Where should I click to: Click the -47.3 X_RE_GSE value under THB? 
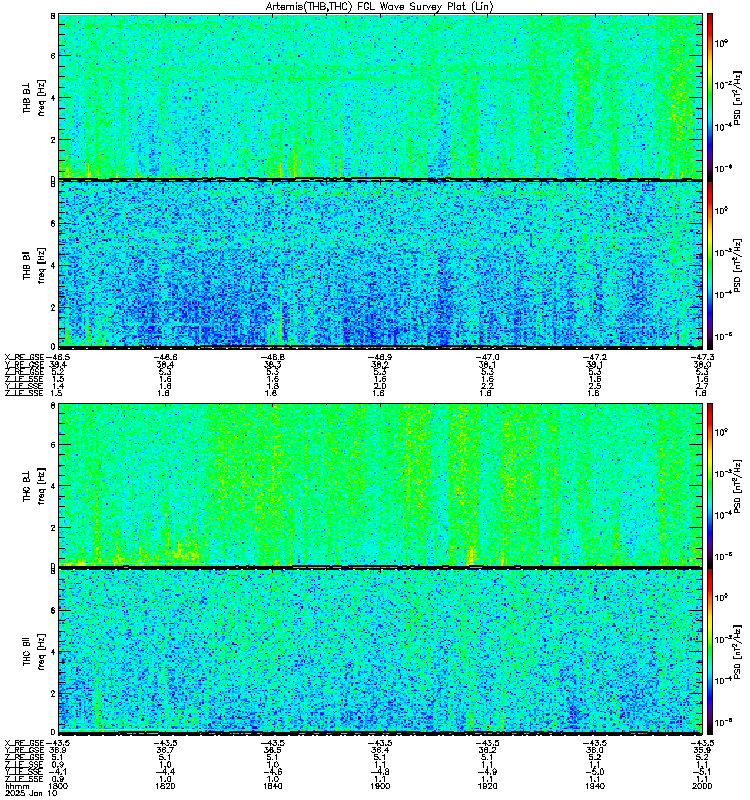pos(702,358)
